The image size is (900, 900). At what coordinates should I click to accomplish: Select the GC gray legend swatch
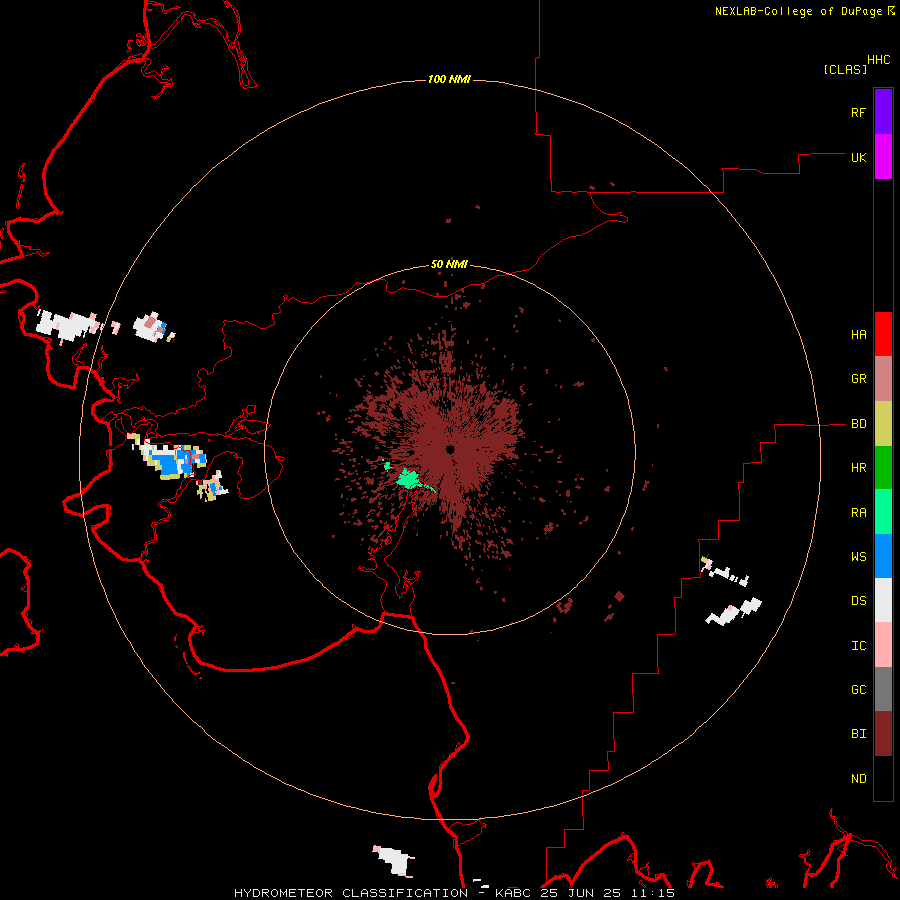[883, 689]
